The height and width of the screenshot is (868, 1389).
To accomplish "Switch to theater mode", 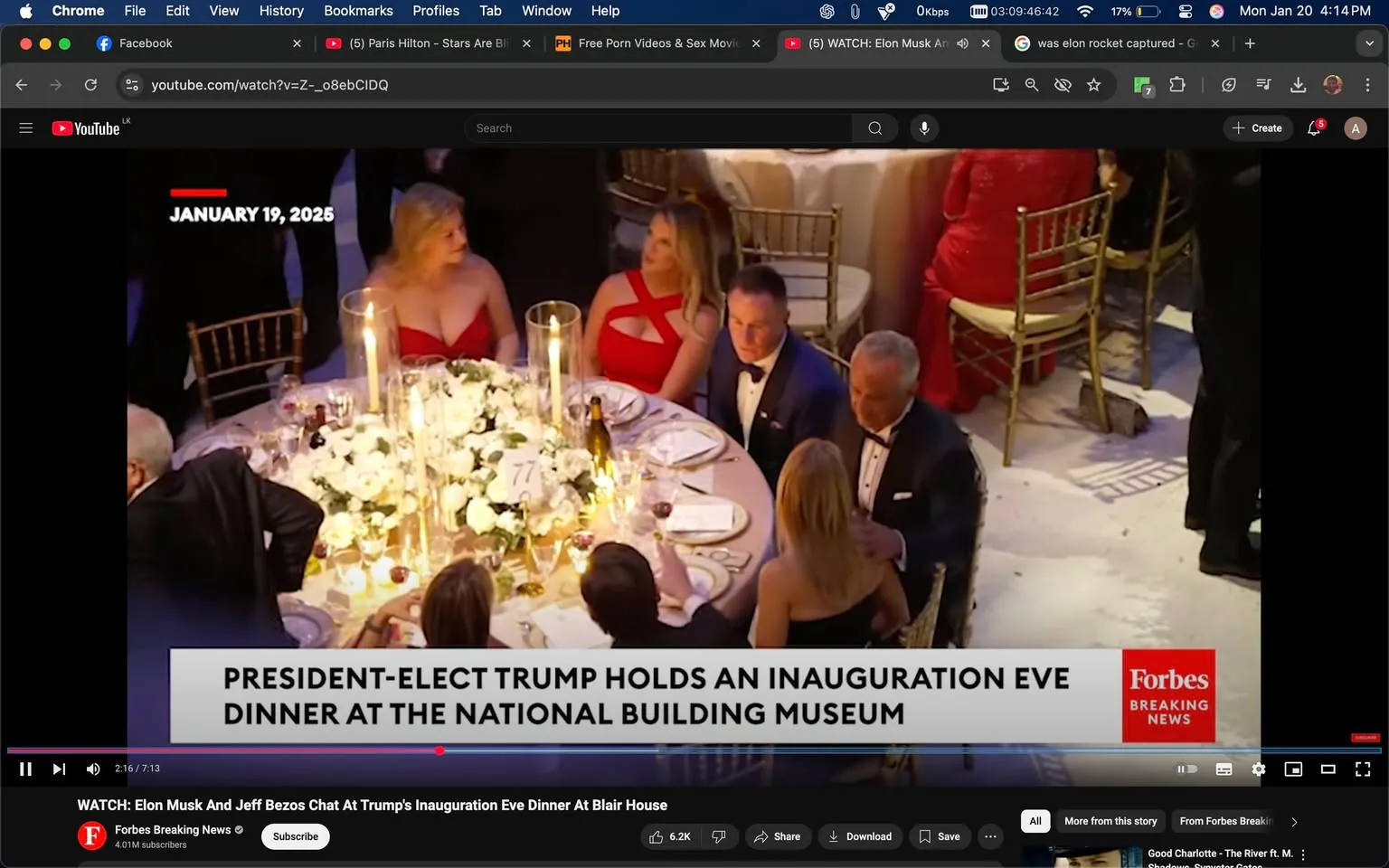I will coord(1328,769).
